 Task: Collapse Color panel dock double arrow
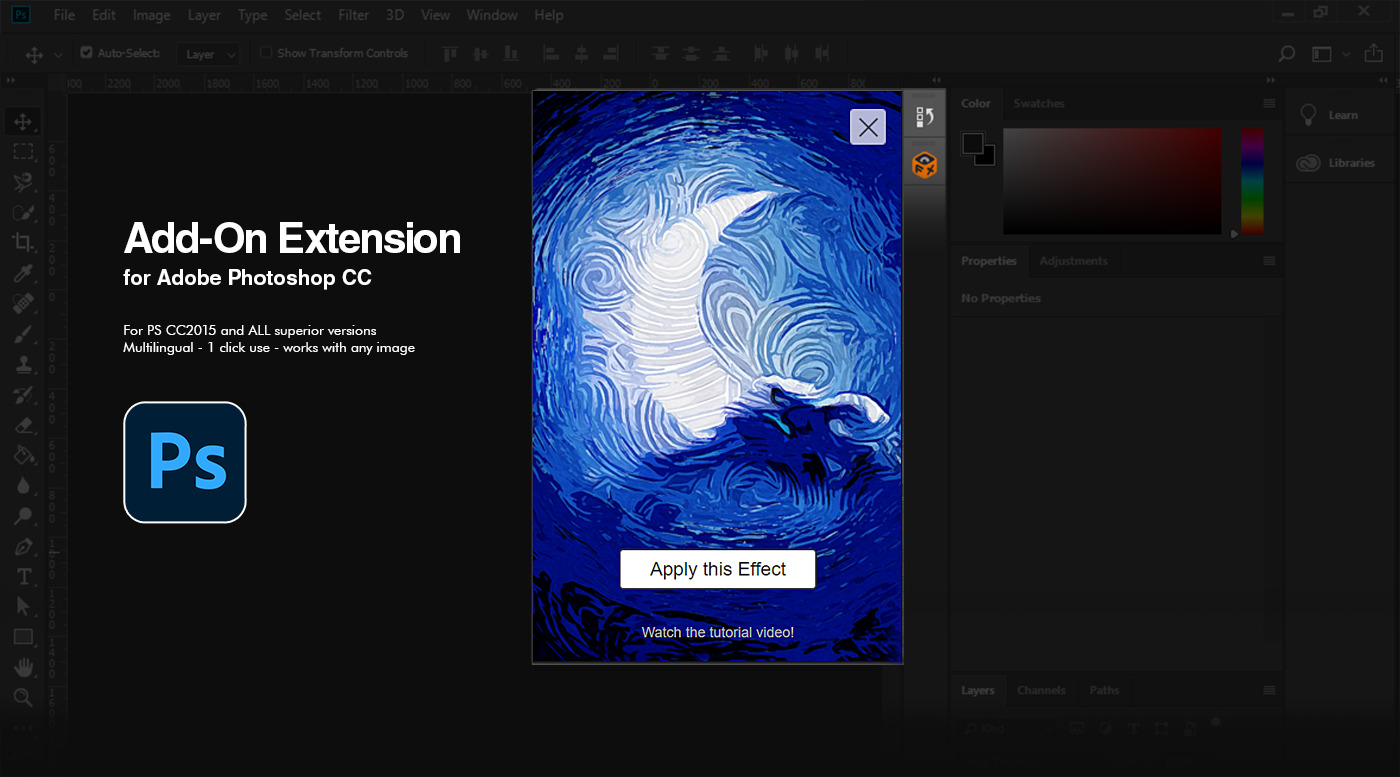click(x=1271, y=80)
